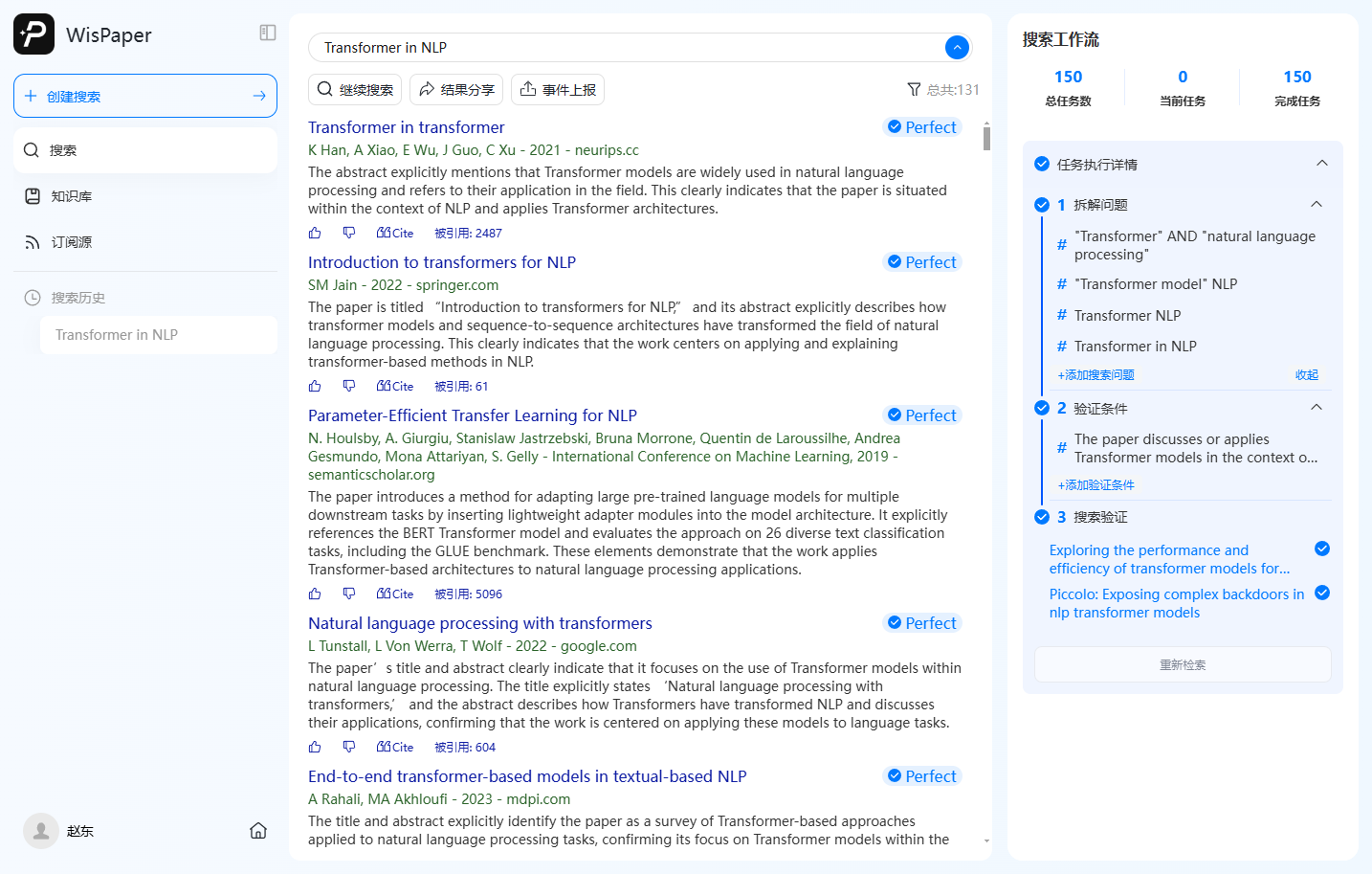The height and width of the screenshot is (874, 1372).
Task: Click the 总任务数 150 counter
Action: 1068,87
